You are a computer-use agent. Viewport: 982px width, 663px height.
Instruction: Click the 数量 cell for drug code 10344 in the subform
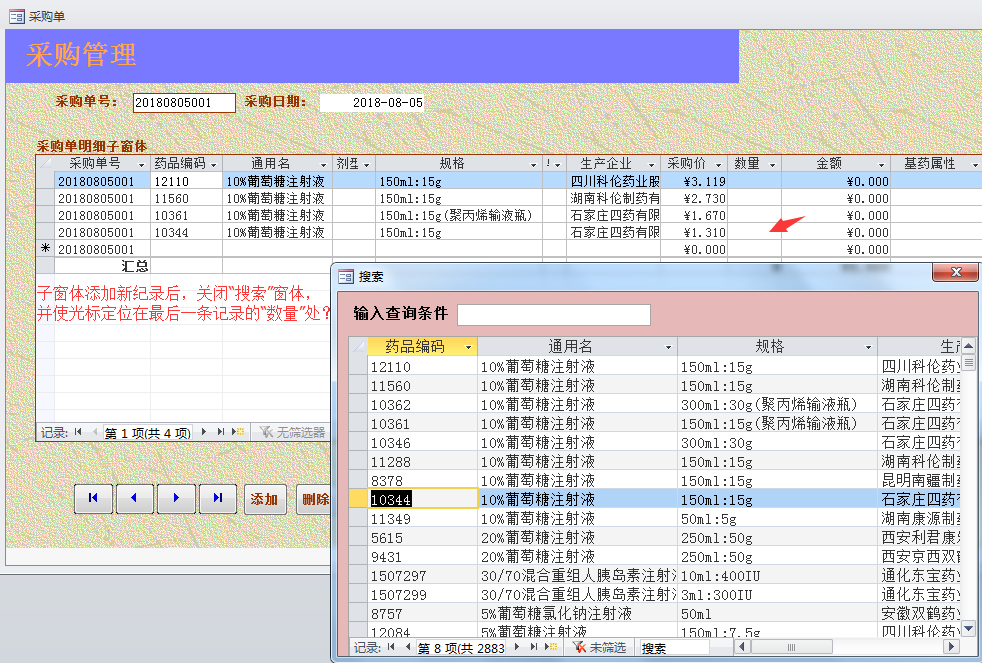tap(755, 232)
